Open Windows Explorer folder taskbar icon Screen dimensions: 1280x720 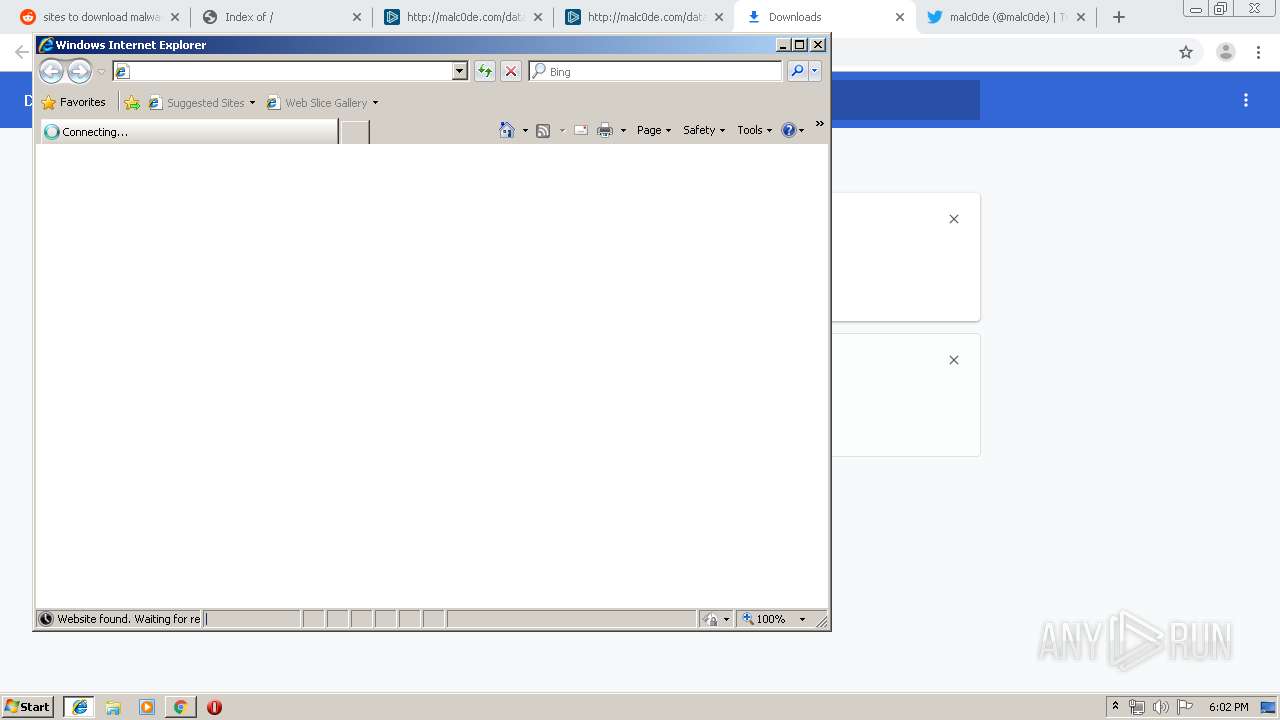113,707
